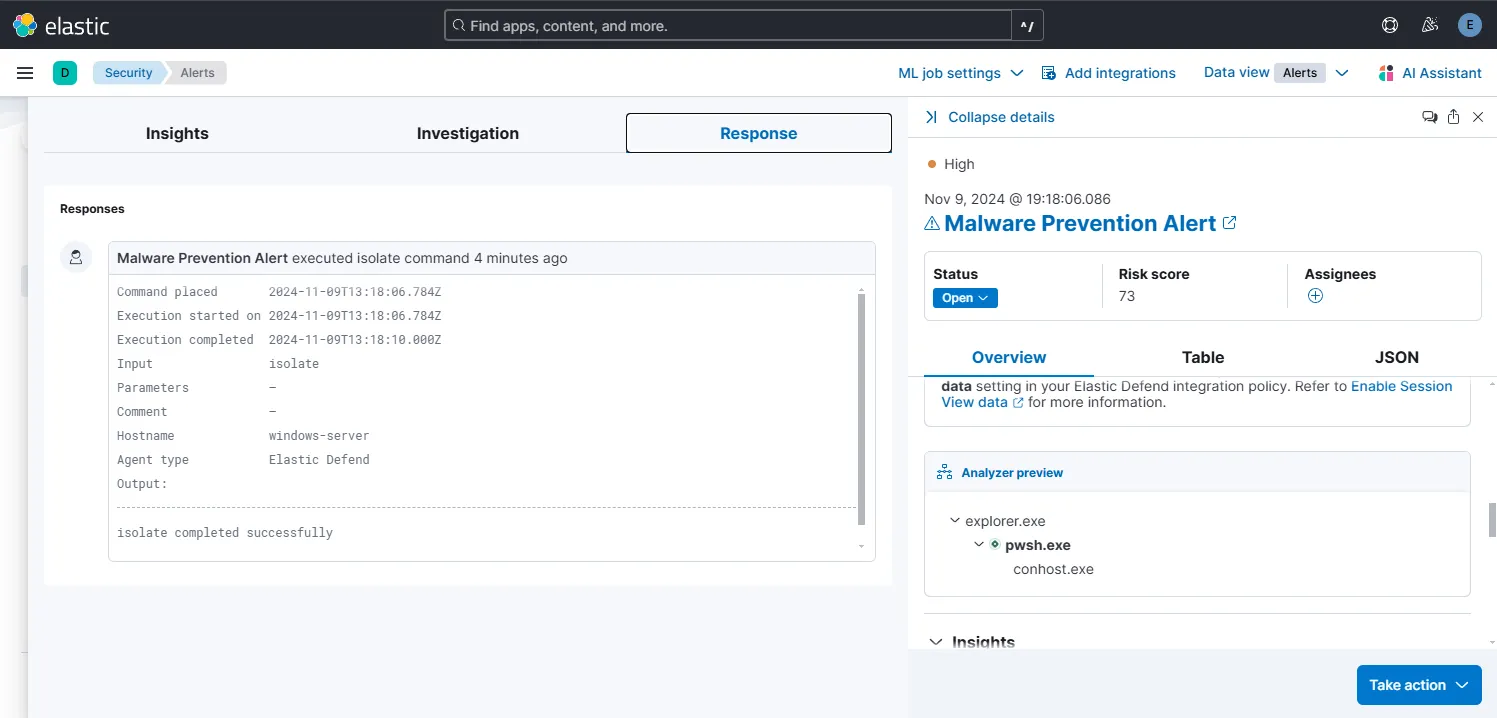Switch to the Investigation tab

[467, 132]
